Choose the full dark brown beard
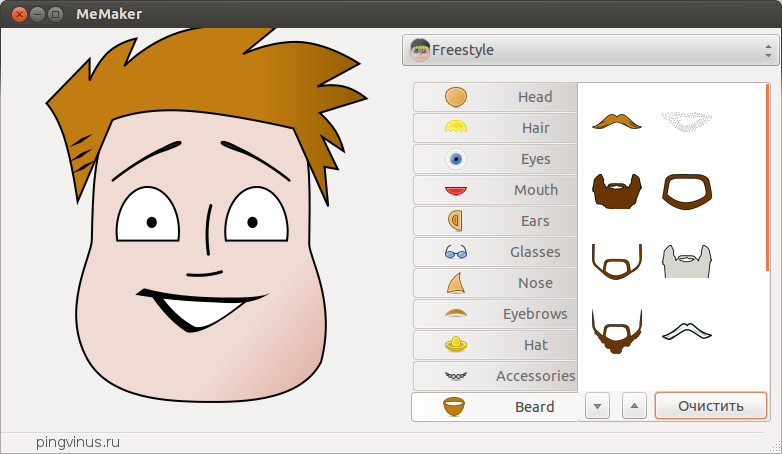Viewport: 782px width, 454px height. 617,191
